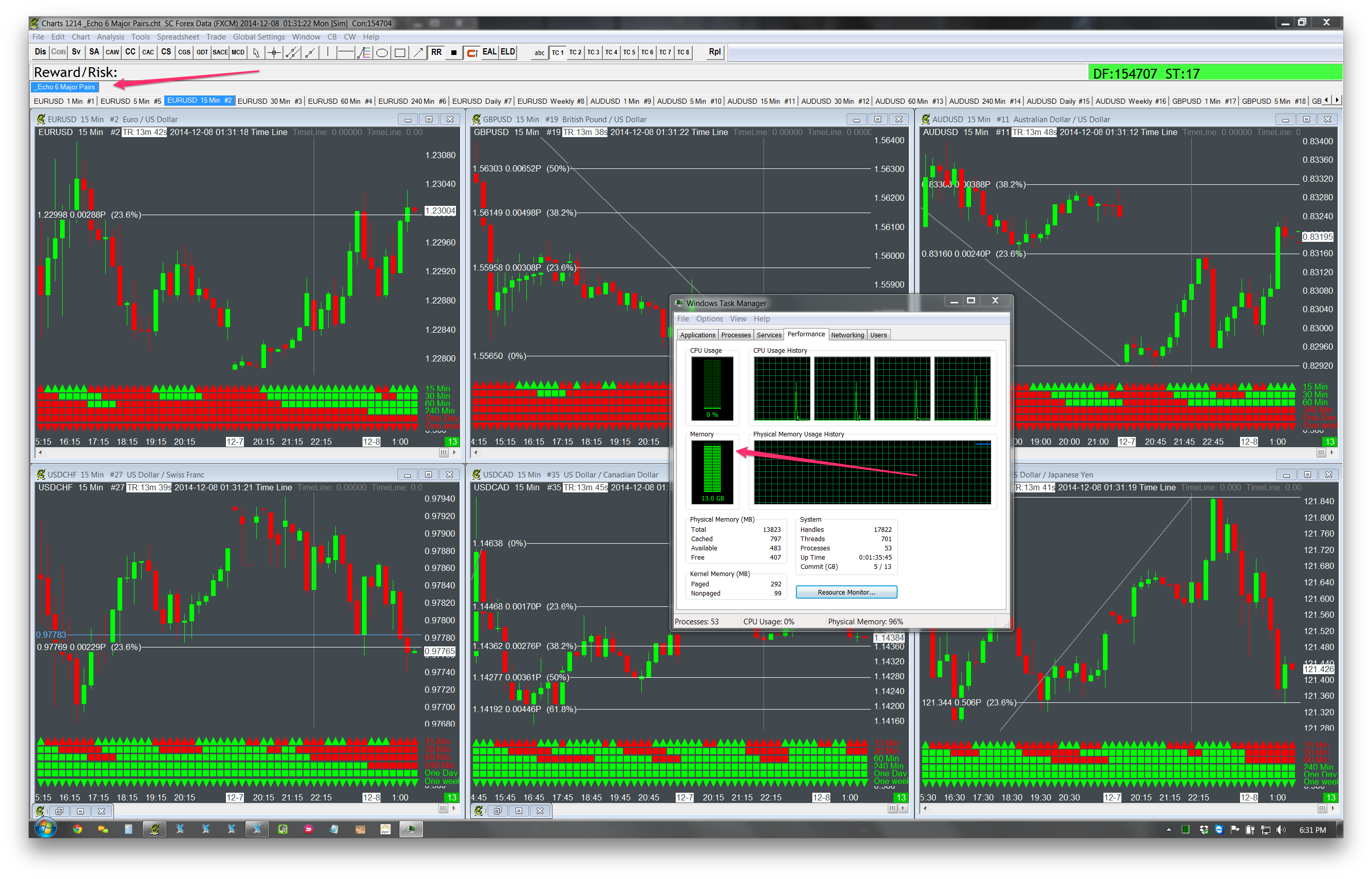Activate the chart crosshair tool
Viewport: 1372px width, 879px height.
point(275,52)
